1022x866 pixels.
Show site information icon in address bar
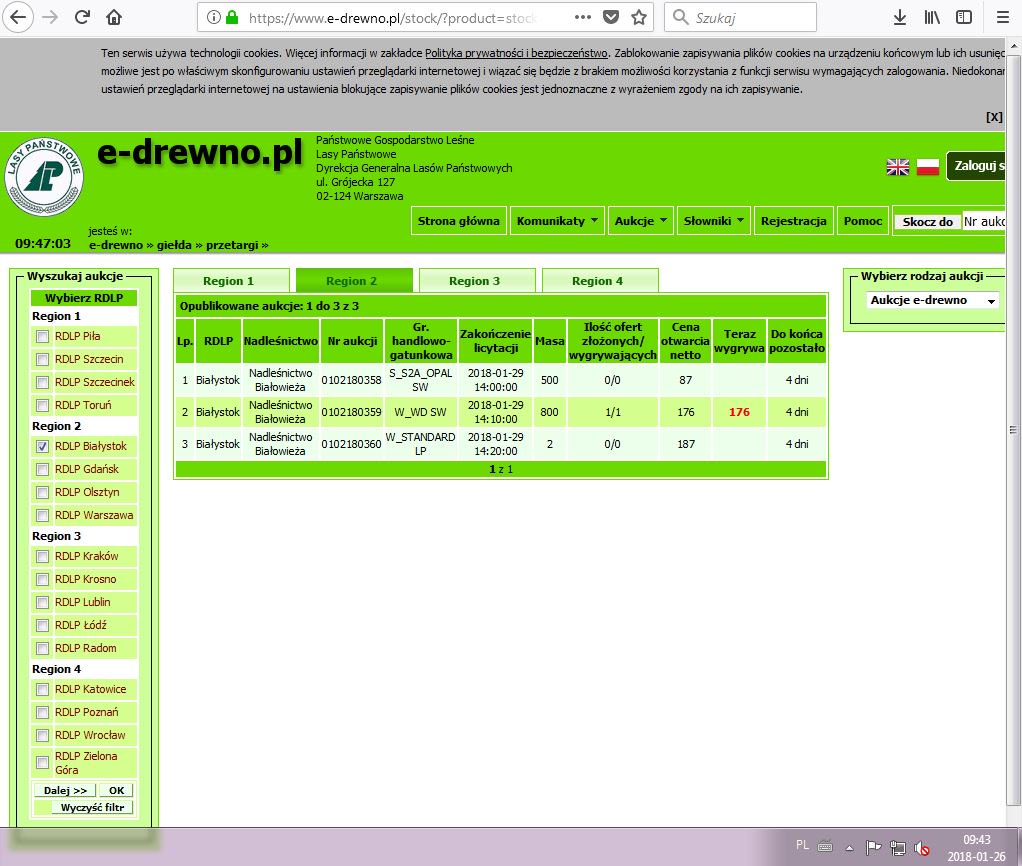tap(213, 18)
